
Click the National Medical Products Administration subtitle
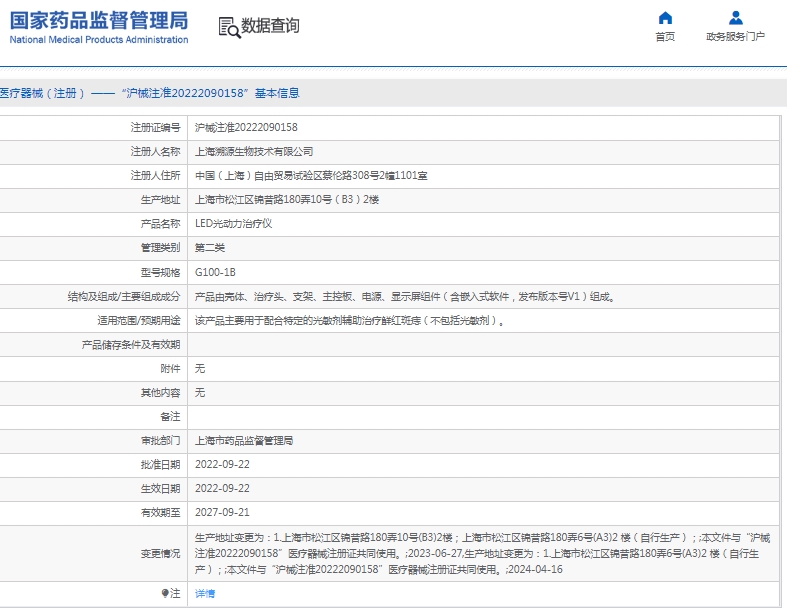tap(99, 40)
